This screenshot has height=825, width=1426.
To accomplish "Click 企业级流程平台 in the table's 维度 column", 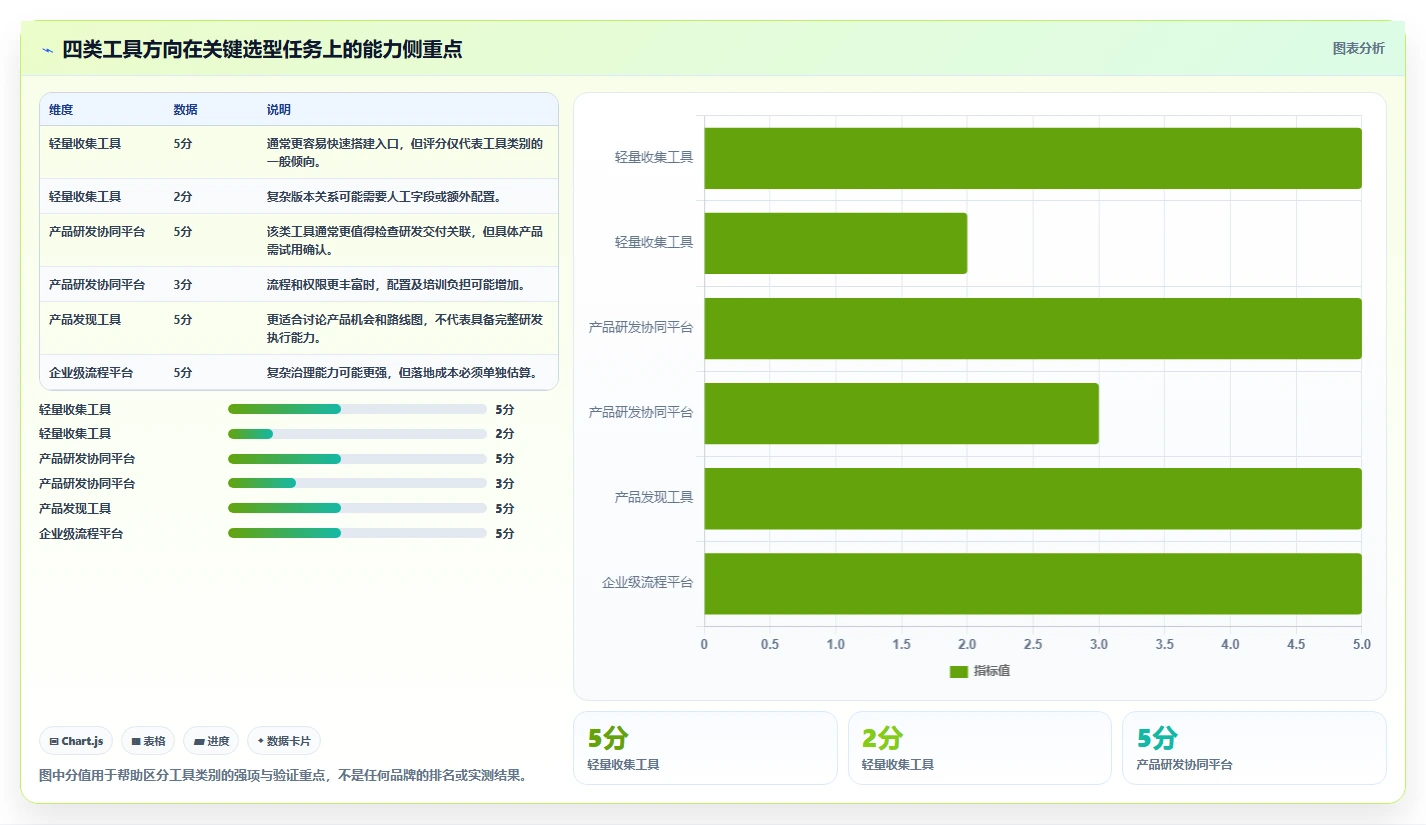I will point(91,373).
